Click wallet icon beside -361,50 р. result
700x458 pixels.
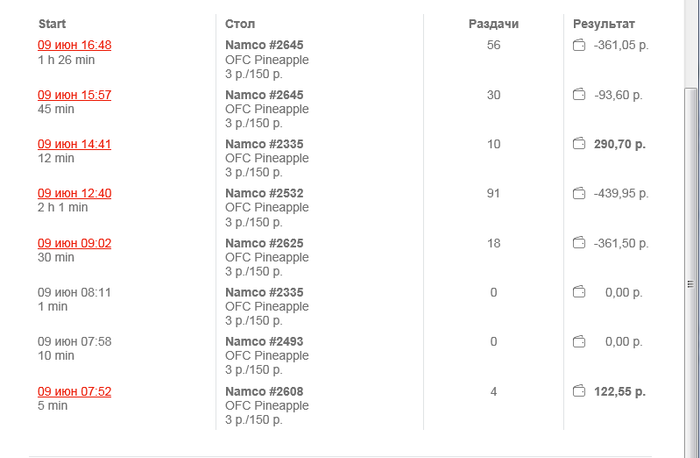578,243
